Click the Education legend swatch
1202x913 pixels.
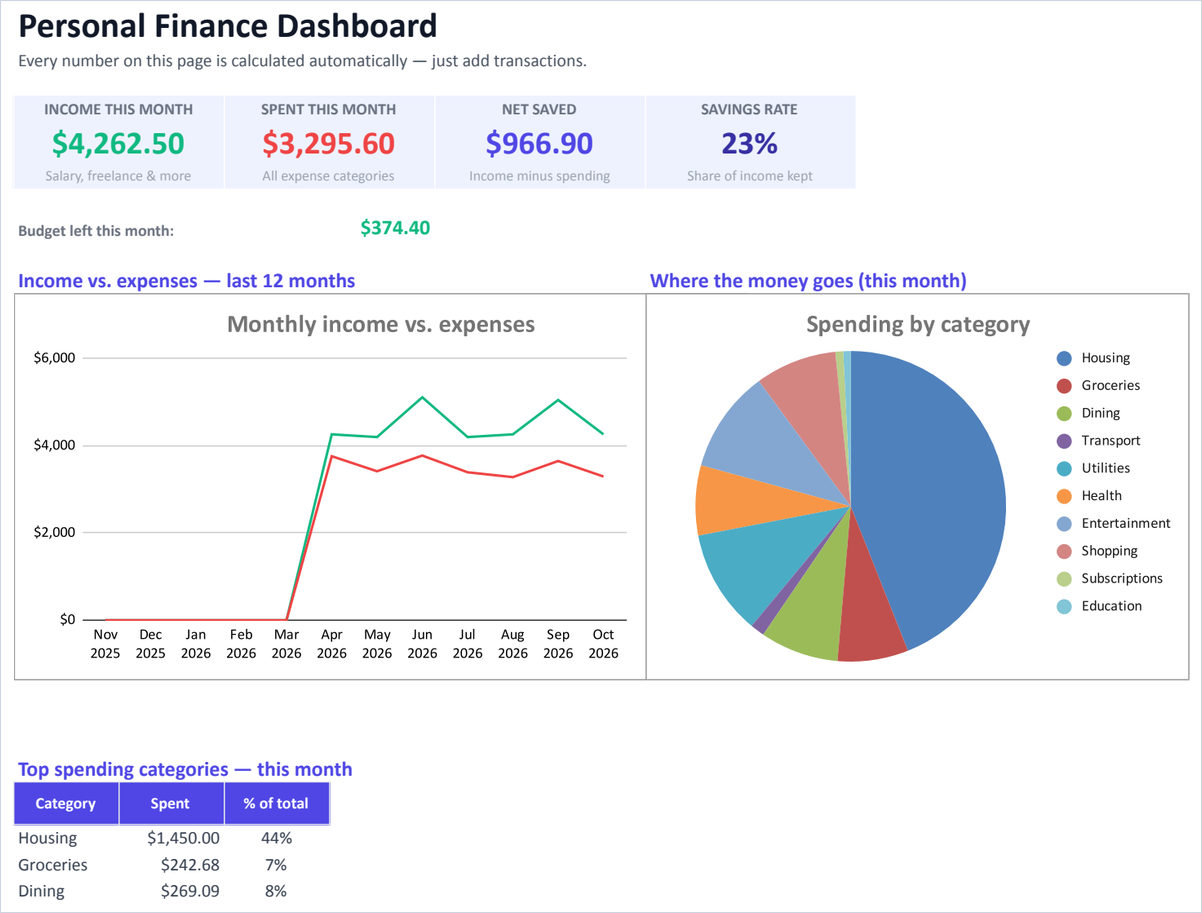coord(1064,606)
